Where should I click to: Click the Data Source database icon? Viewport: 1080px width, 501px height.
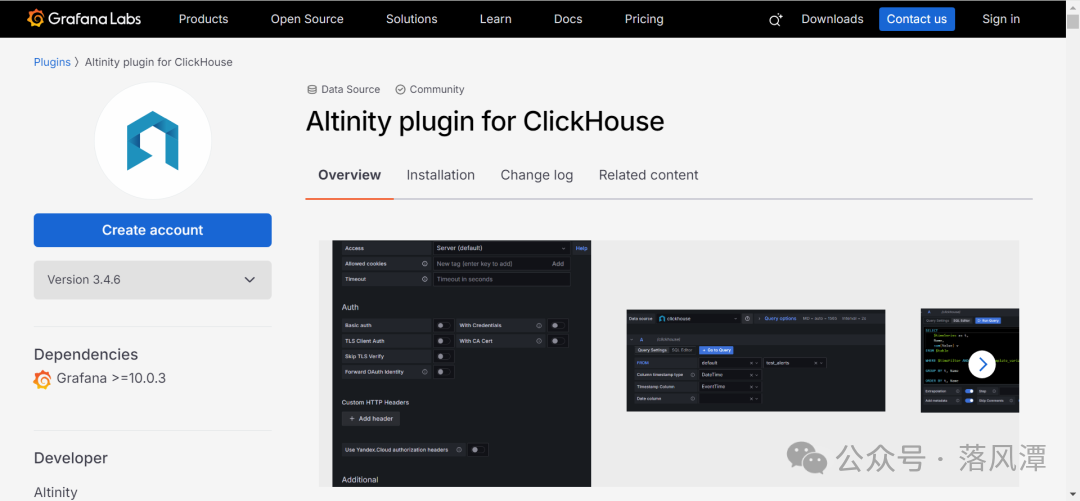[x=312, y=90]
